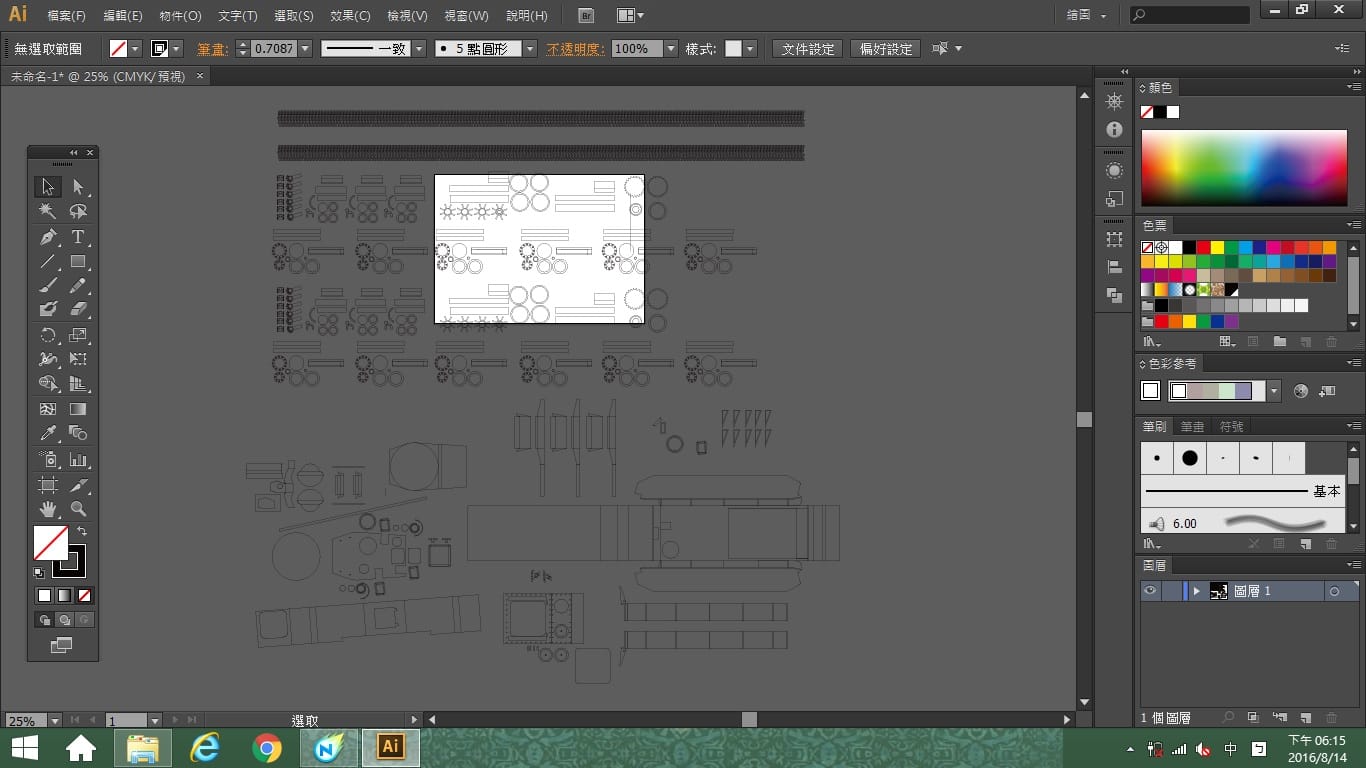This screenshot has height=768, width=1366.
Task: Open the Pathfinder panel icon in dock
Action: pos(1114,295)
